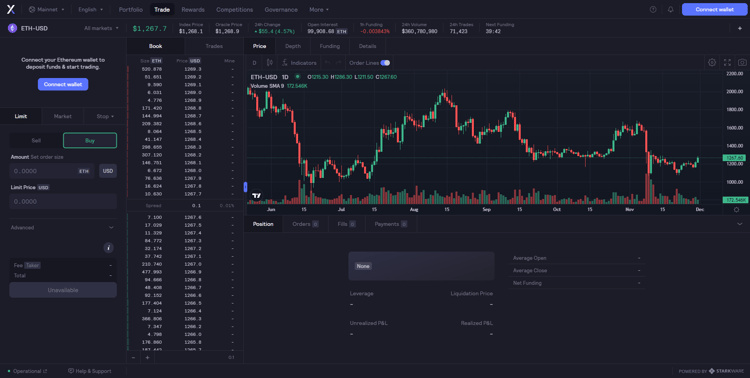Select the Trade page tab
Image resolution: width=750 pixels, height=378 pixels.
pos(162,10)
